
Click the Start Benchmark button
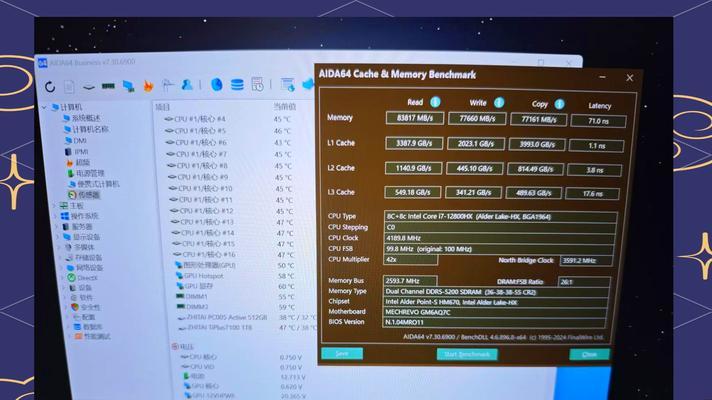(467, 354)
